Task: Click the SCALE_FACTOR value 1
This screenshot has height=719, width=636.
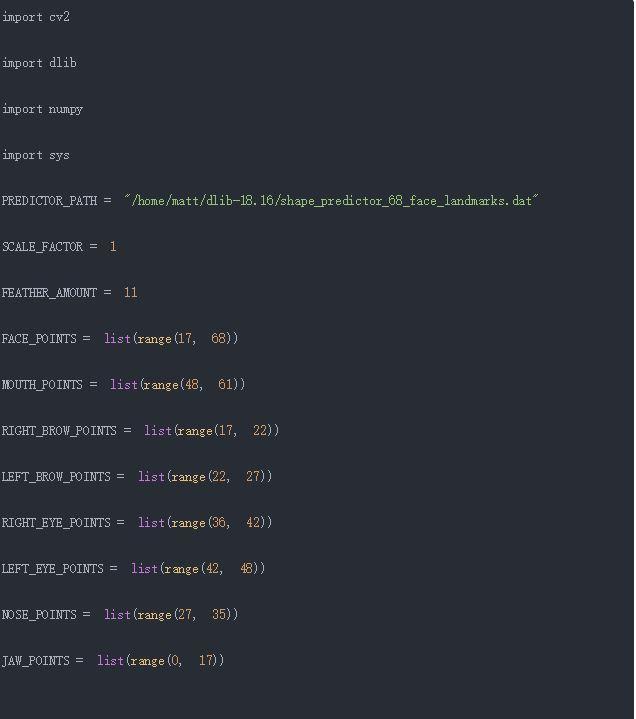Action: click(x=113, y=247)
